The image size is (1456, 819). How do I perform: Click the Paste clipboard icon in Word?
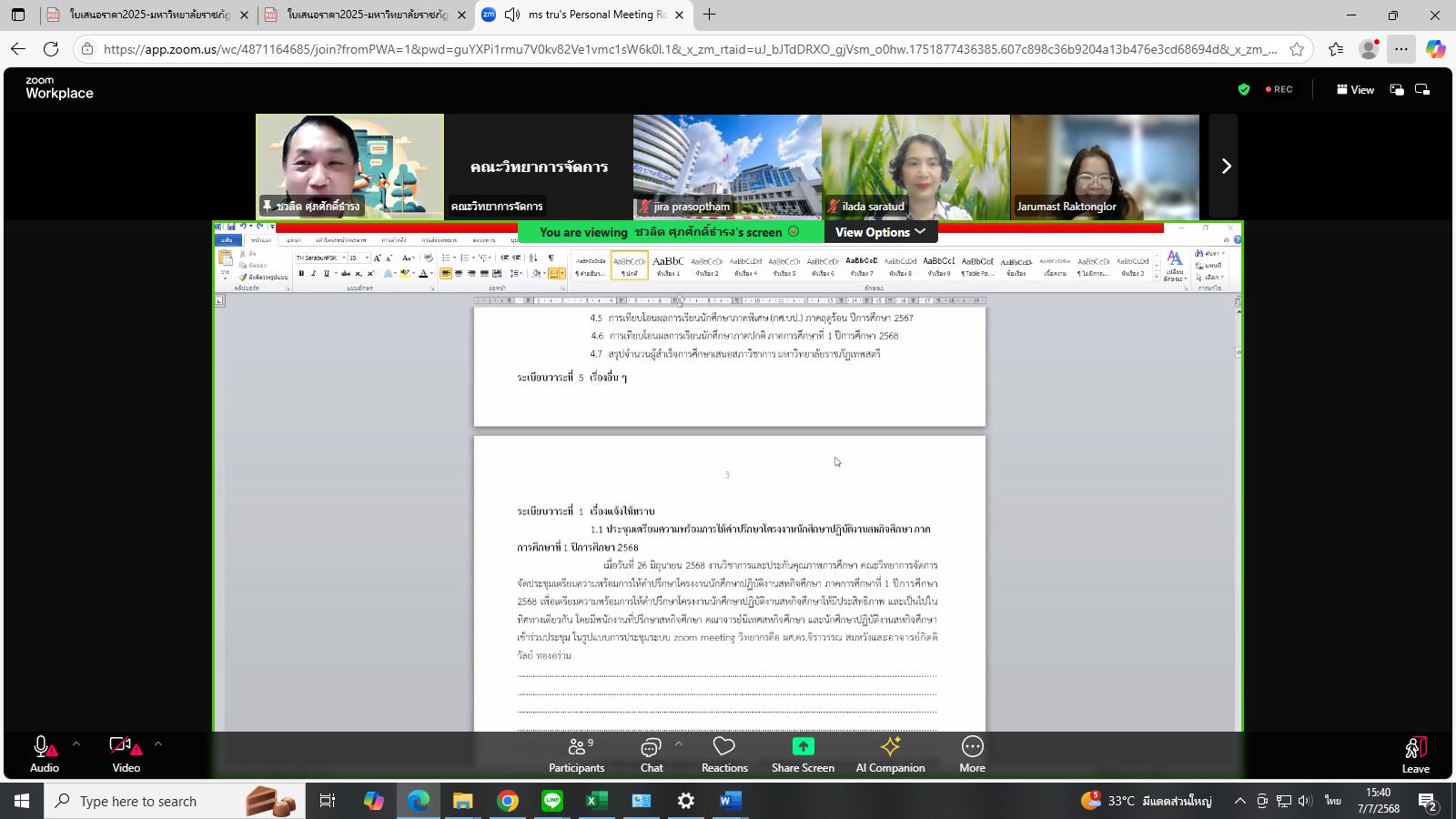(x=226, y=258)
